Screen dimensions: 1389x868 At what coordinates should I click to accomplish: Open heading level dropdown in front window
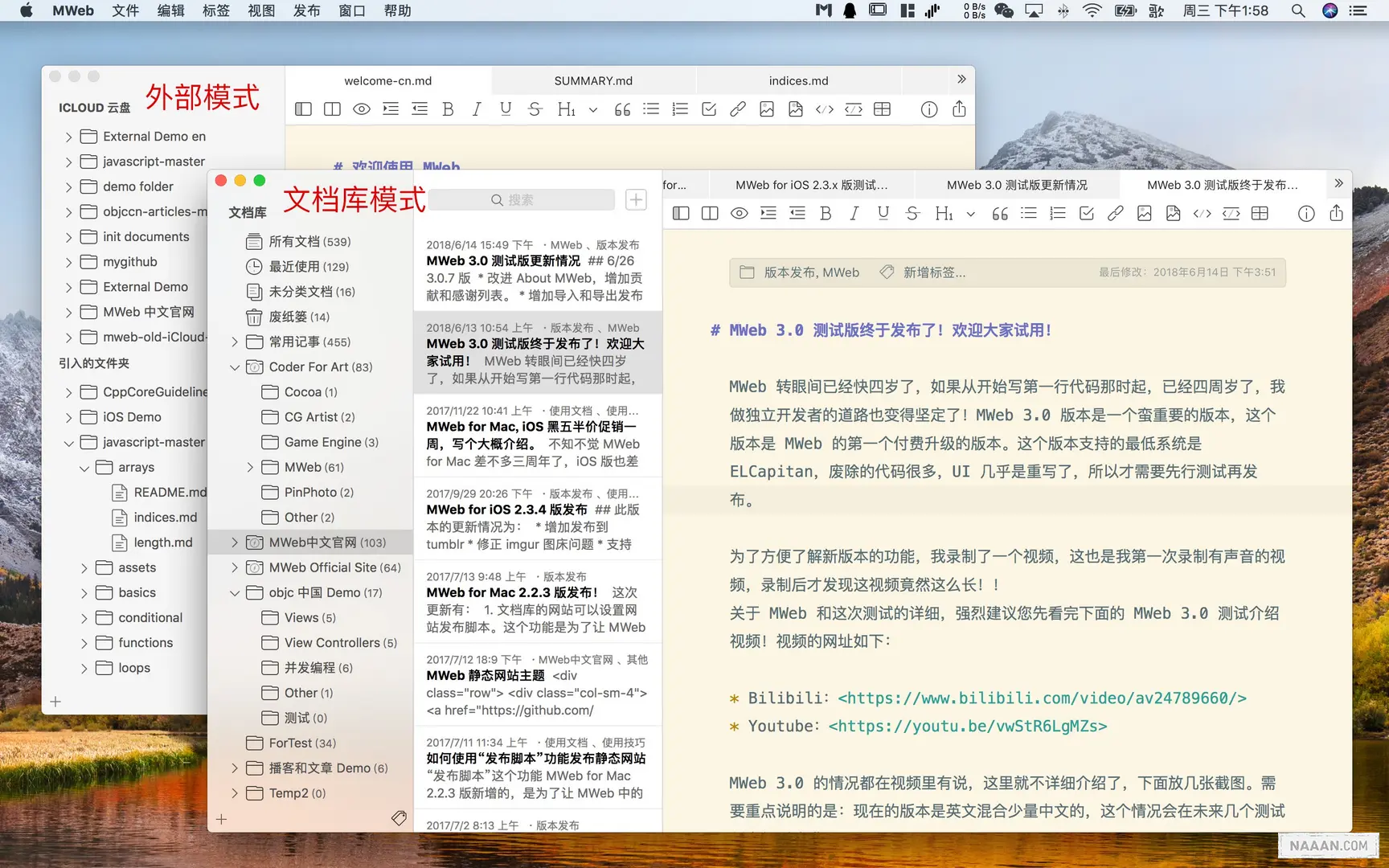(971, 214)
